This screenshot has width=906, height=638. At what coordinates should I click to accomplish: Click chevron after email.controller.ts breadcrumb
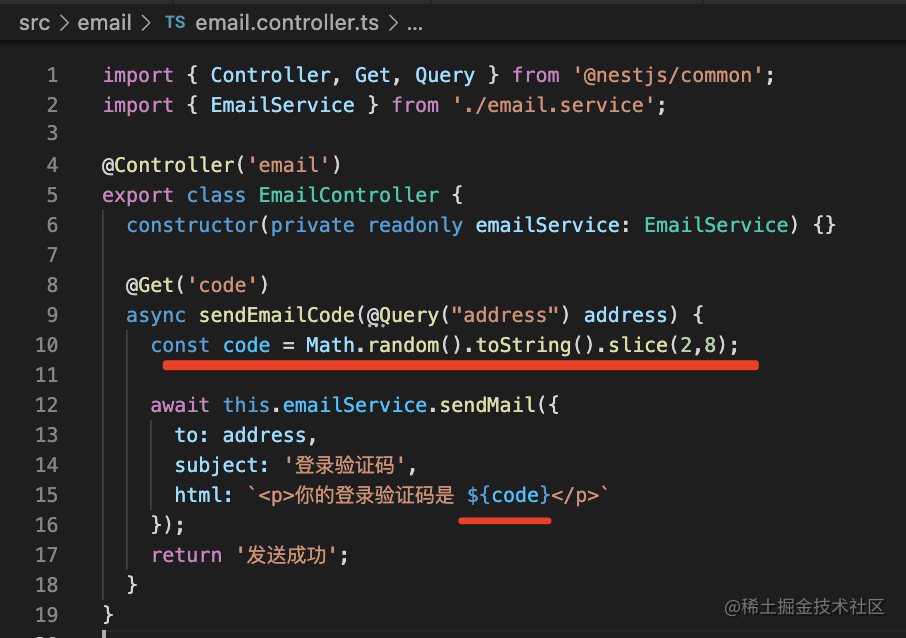[x=393, y=23]
